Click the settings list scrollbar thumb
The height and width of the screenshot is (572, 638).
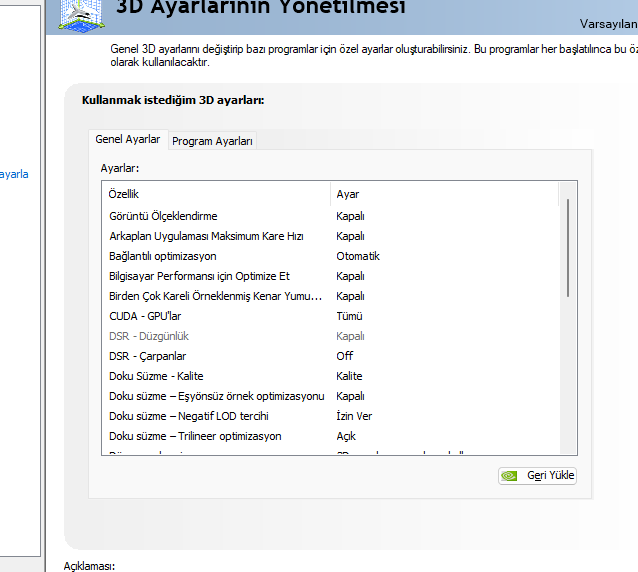coord(568,248)
